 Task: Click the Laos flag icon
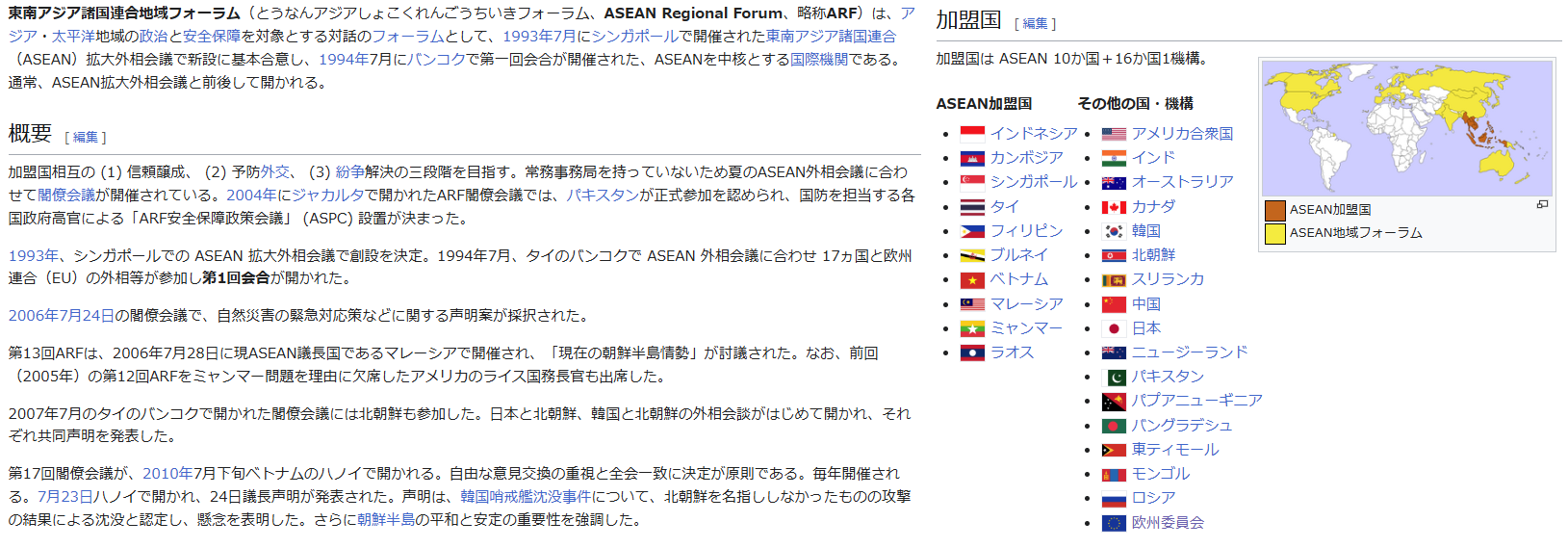(972, 352)
